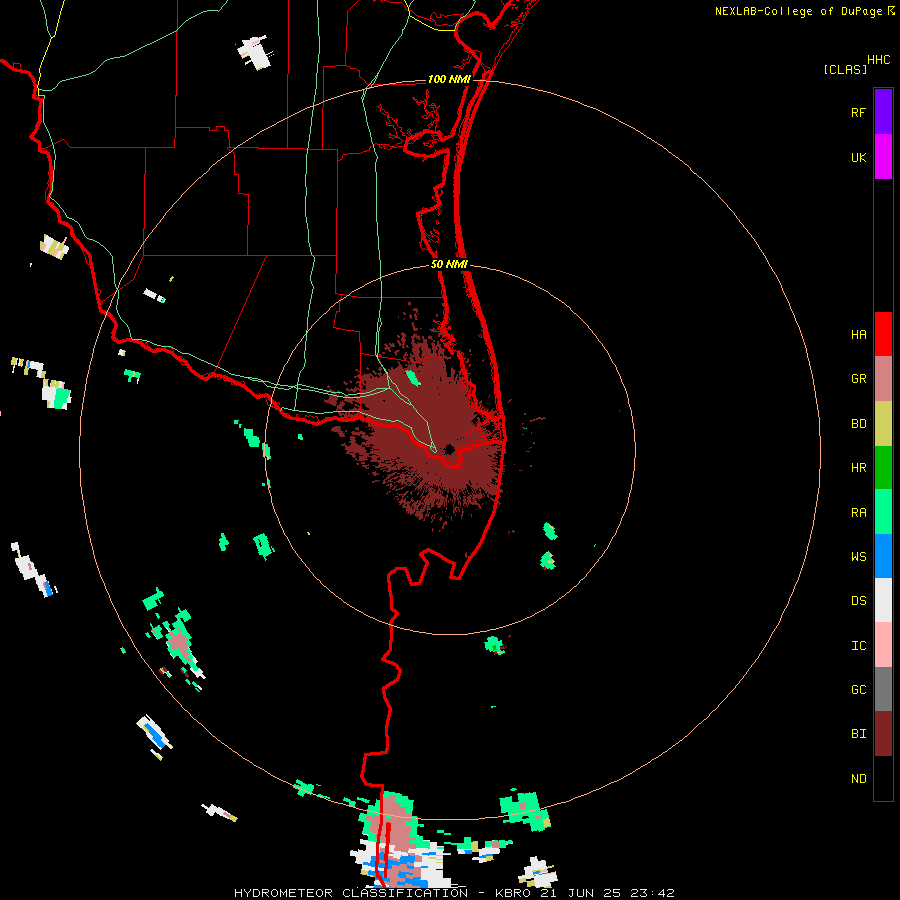Click the dark green HR legend swatch
The image size is (900, 900).
[x=883, y=468]
